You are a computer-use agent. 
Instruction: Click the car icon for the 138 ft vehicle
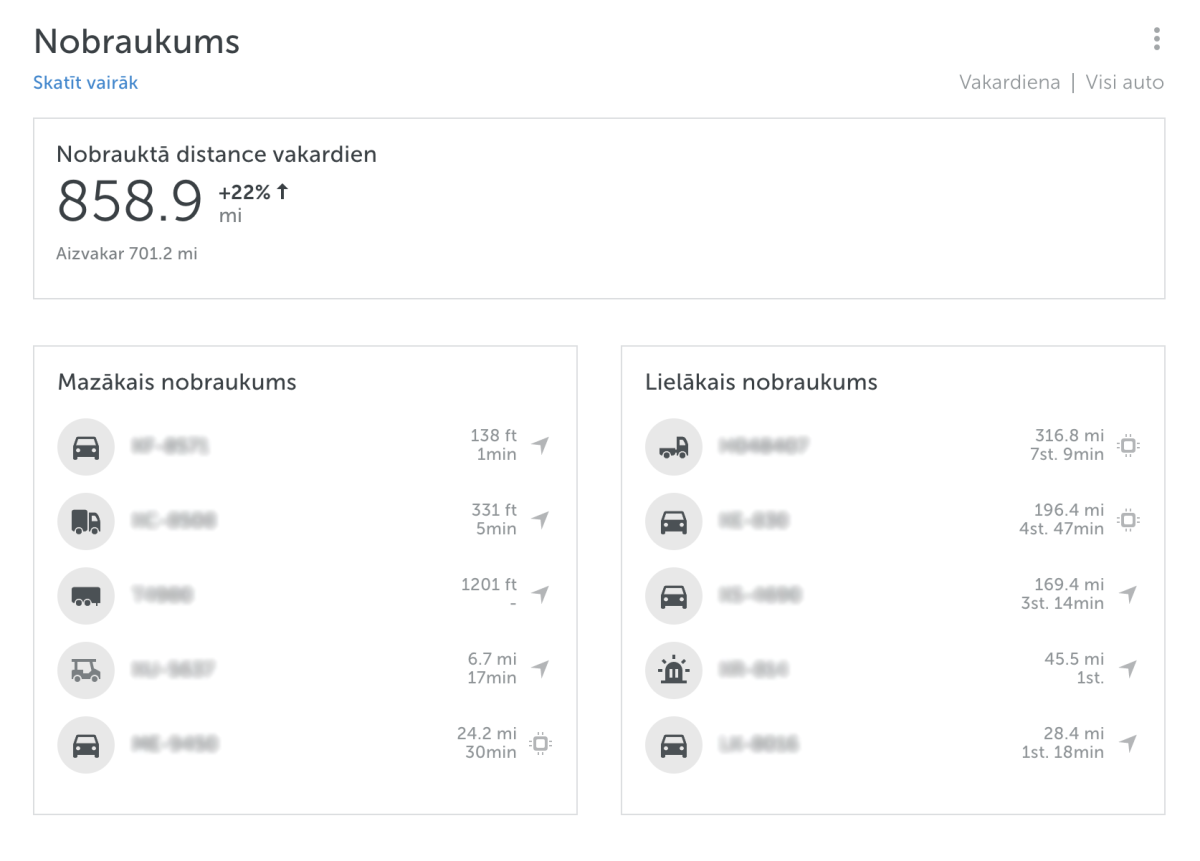pyautogui.click(x=86, y=447)
